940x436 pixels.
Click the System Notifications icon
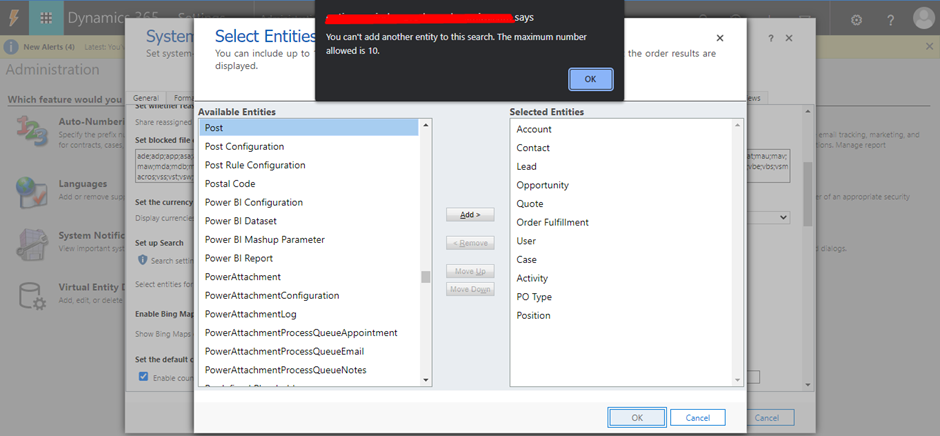[x=31, y=243]
